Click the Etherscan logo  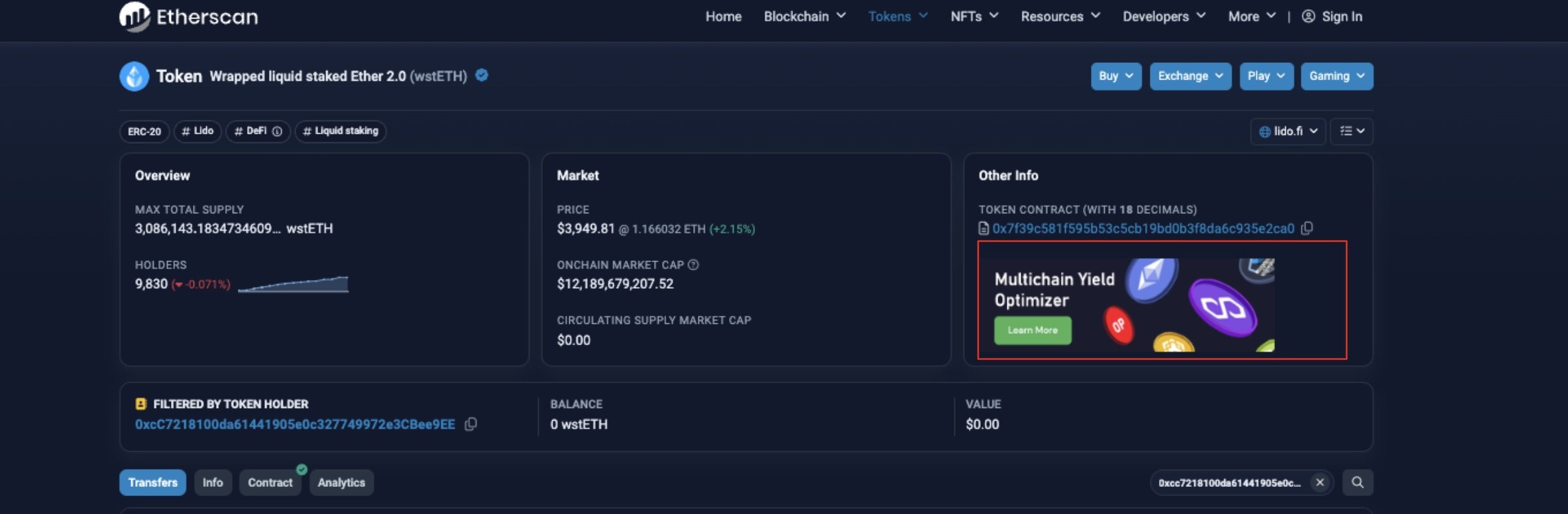tap(189, 17)
